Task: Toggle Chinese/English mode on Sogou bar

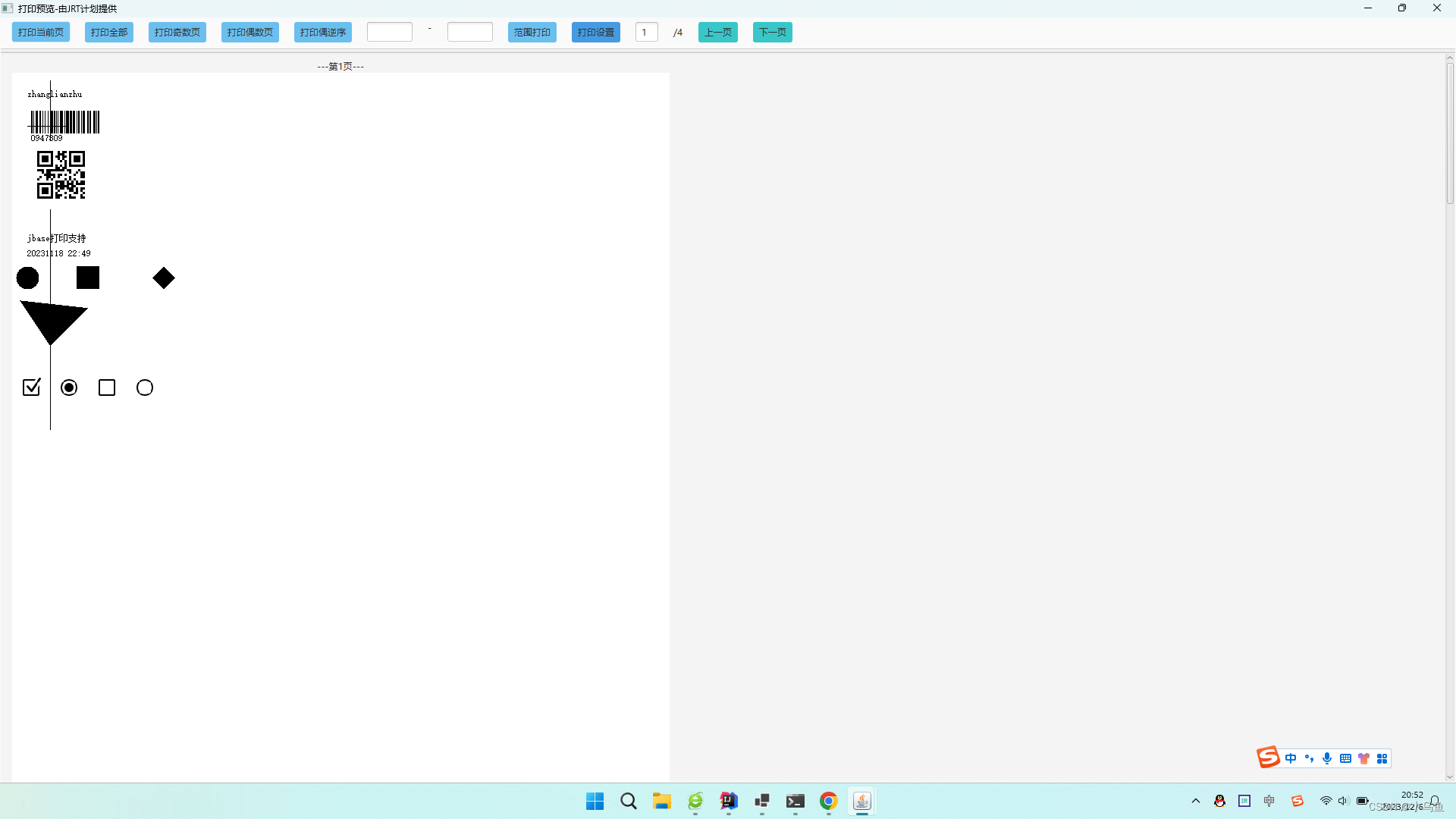Action: click(1291, 758)
